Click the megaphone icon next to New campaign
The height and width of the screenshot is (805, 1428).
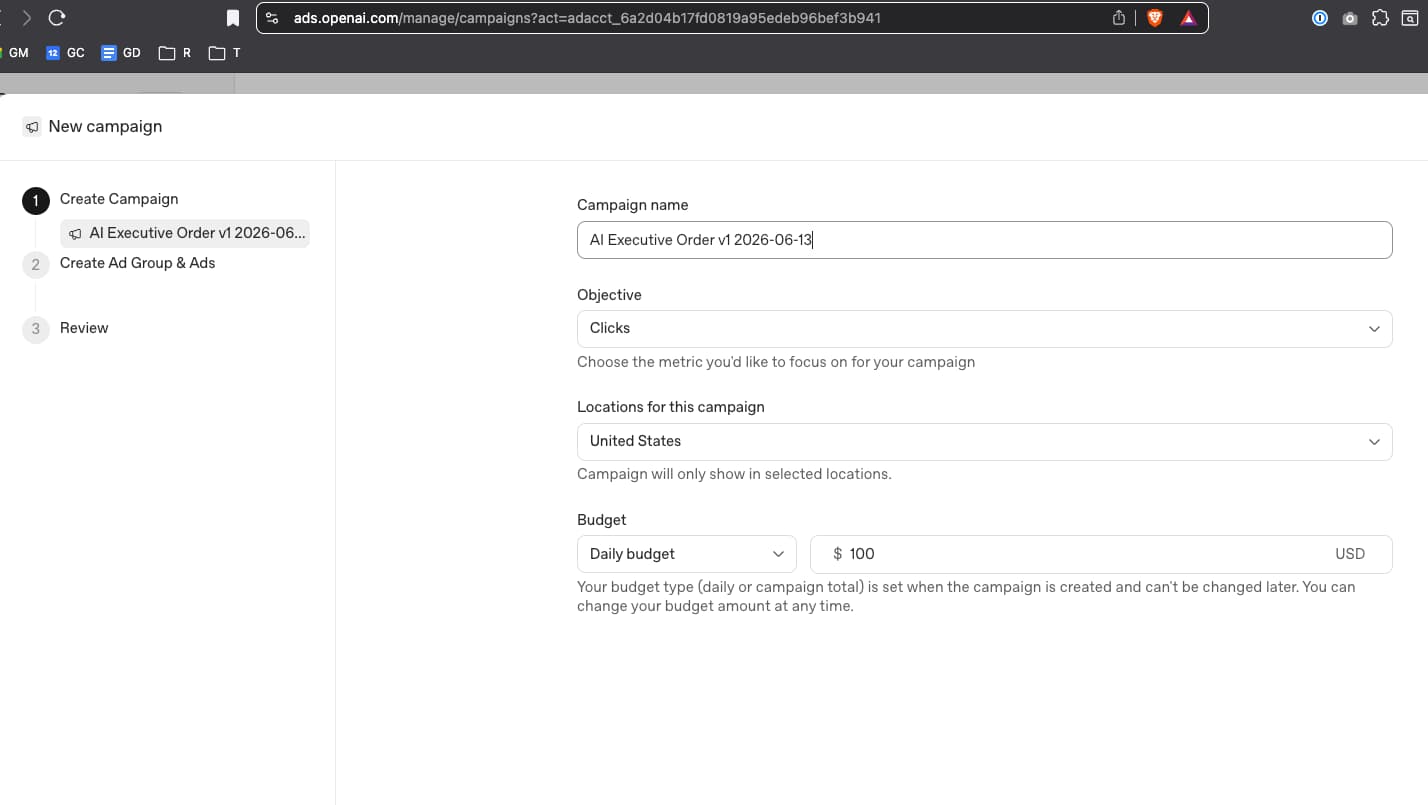tap(32, 127)
